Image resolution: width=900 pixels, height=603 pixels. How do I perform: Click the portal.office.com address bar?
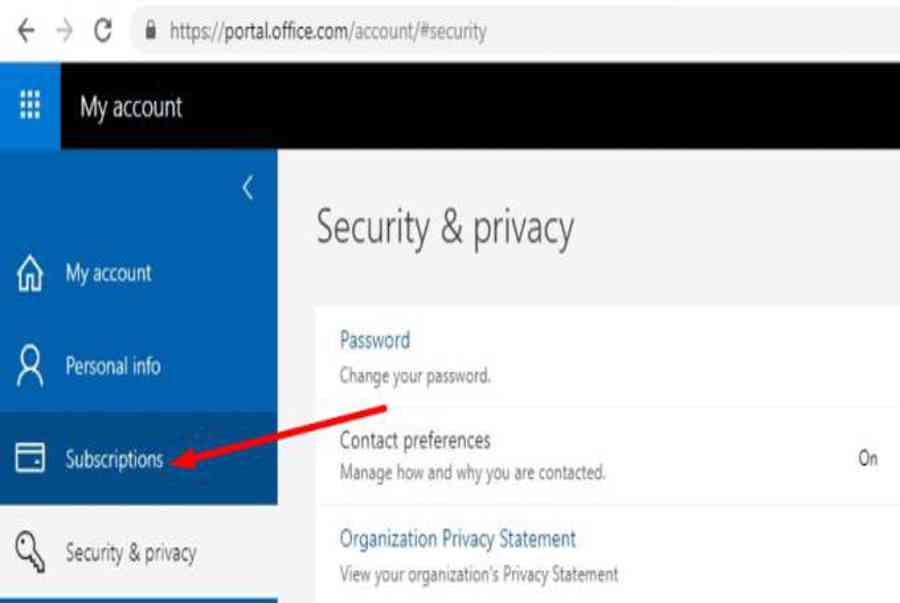point(328,31)
